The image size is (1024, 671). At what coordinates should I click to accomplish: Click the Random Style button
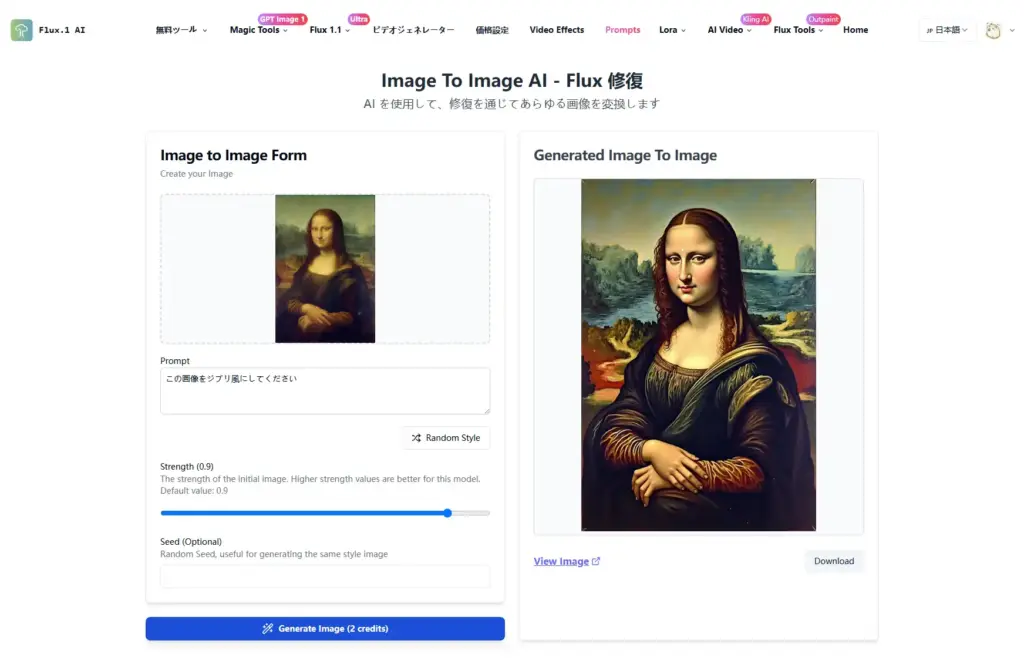tap(446, 438)
